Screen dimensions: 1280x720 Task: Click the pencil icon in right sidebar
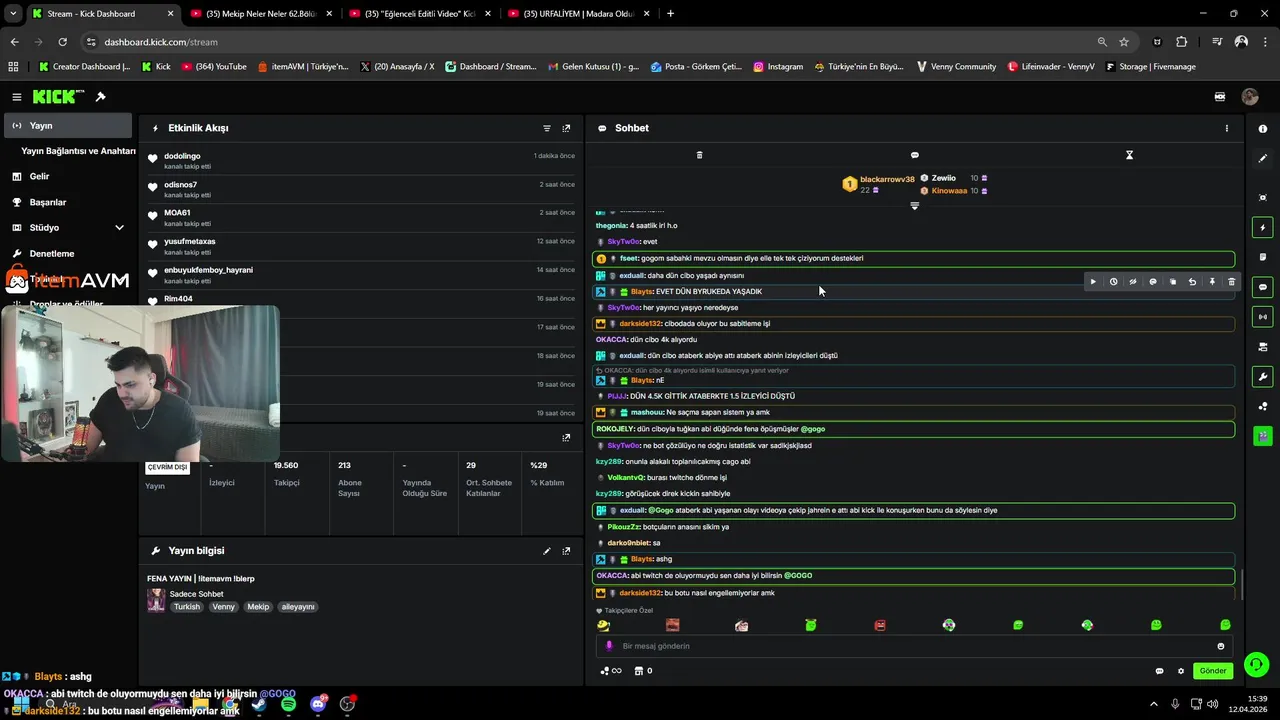(x=1263, y=158)
